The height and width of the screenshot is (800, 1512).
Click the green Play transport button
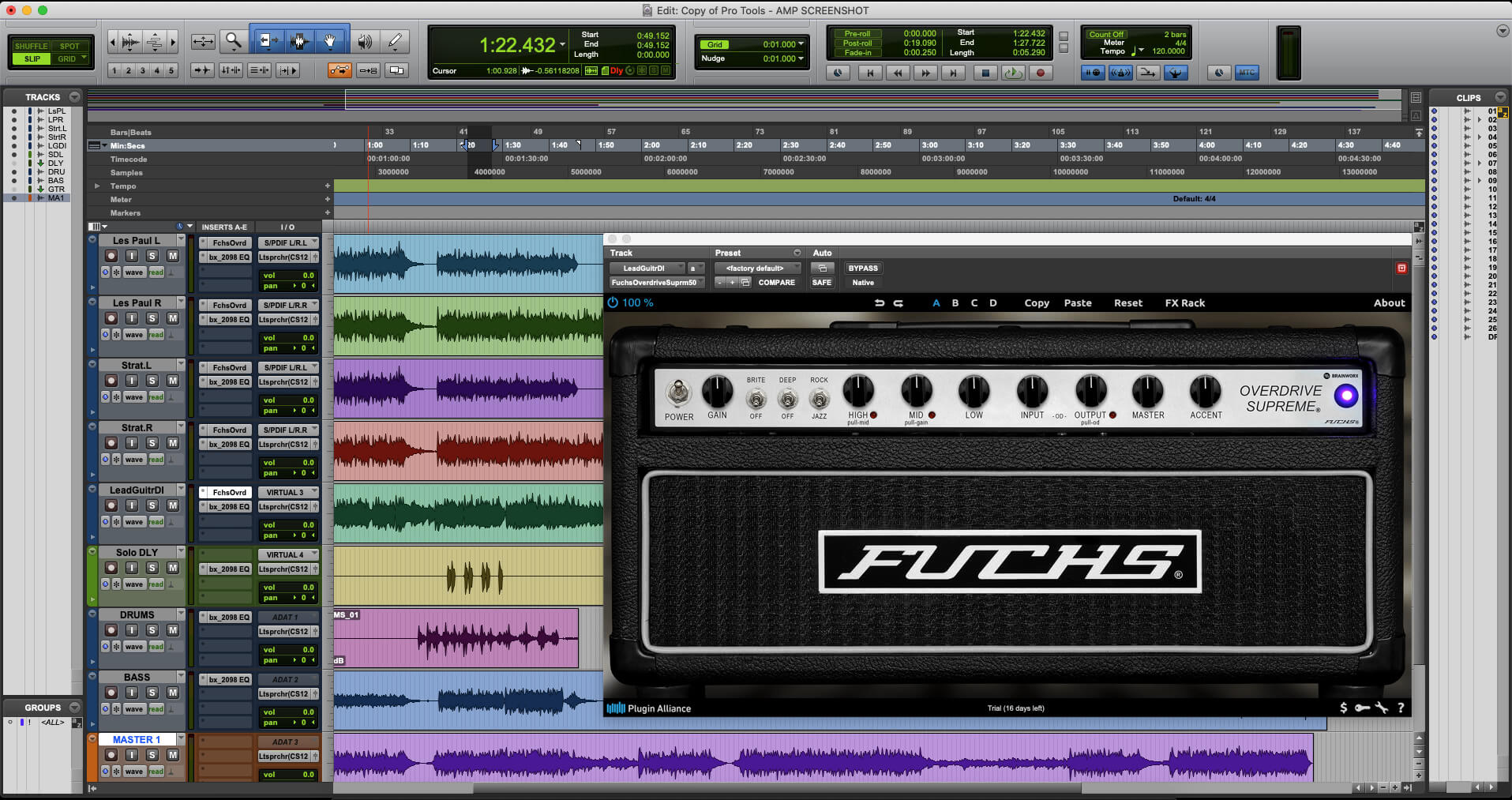pos(1013,73)
